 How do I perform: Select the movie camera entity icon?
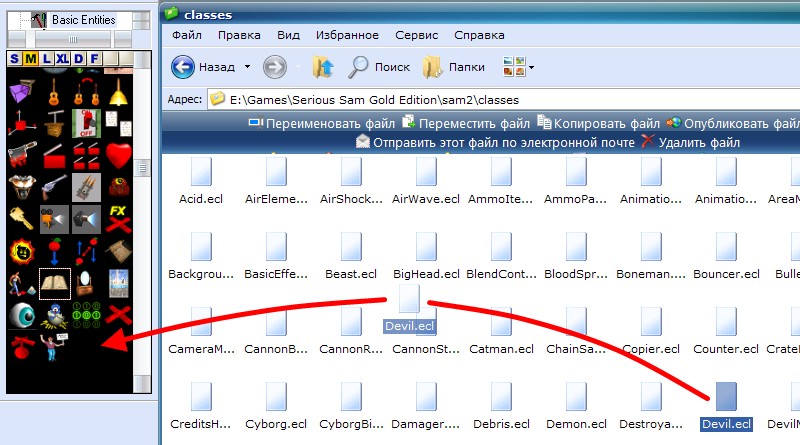click(x=54, y=219)
